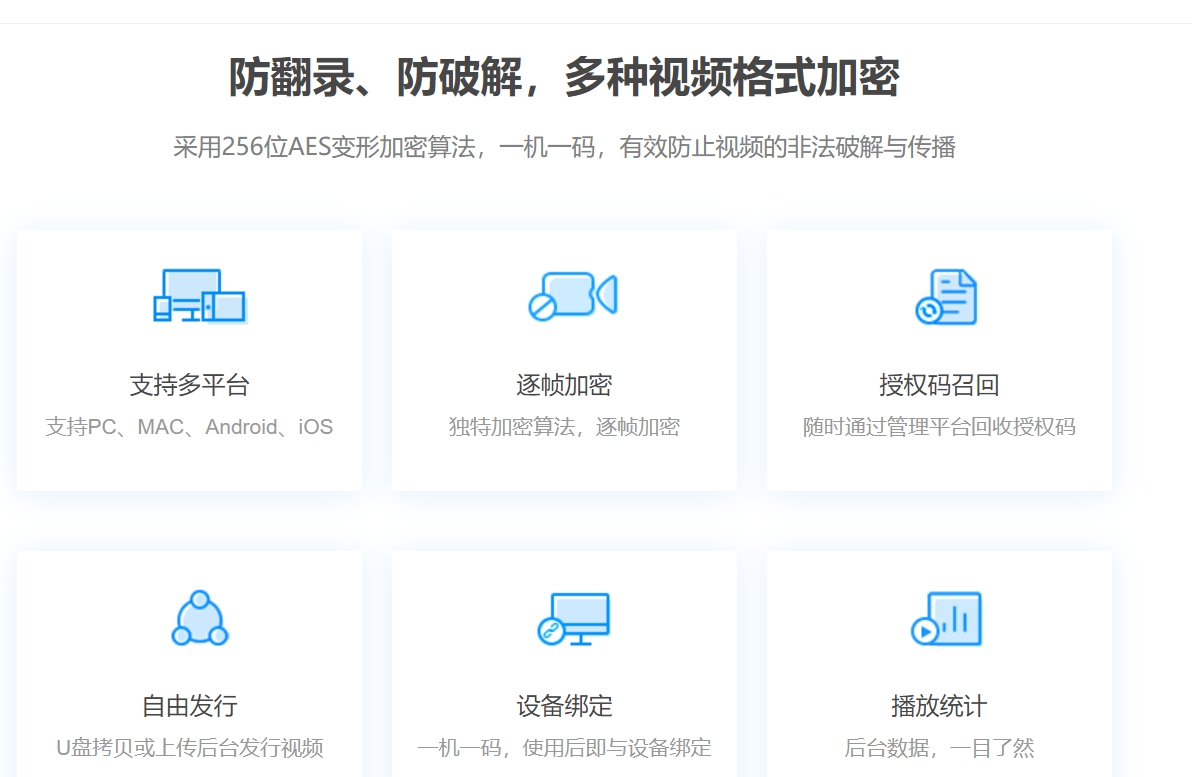Select the 播放统计 card title

point(939,706)
